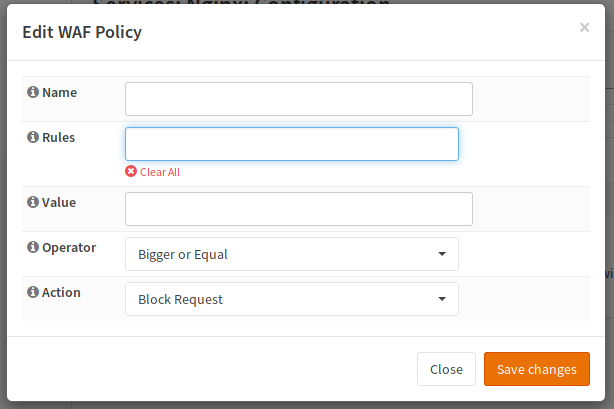Viewport: 614px width, 409px height.
Task: Click the Name field label
Action: pyautogui.click(x=59, y=92)
